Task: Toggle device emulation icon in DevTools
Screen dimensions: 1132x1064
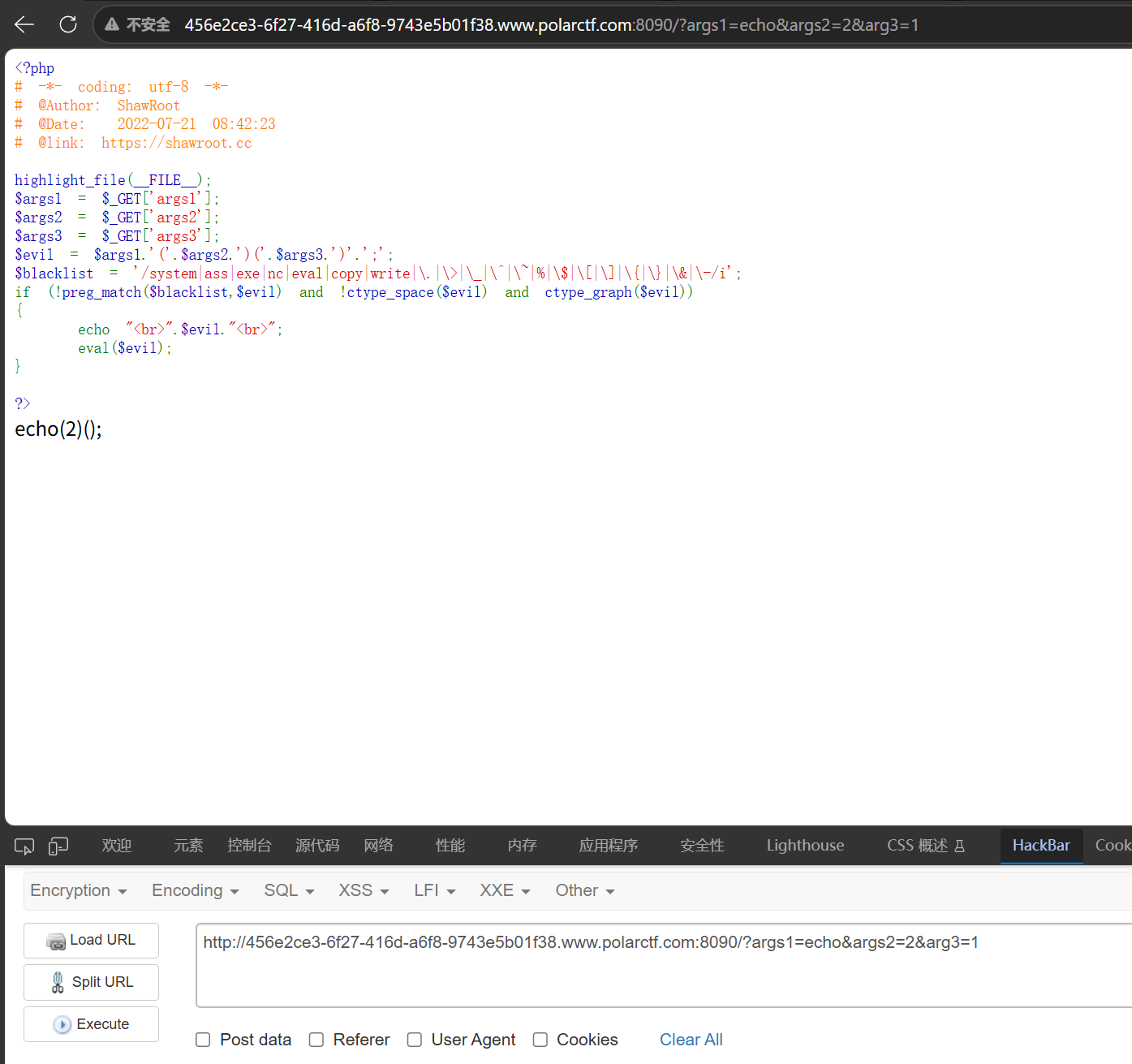Action: tap(58, 846)
